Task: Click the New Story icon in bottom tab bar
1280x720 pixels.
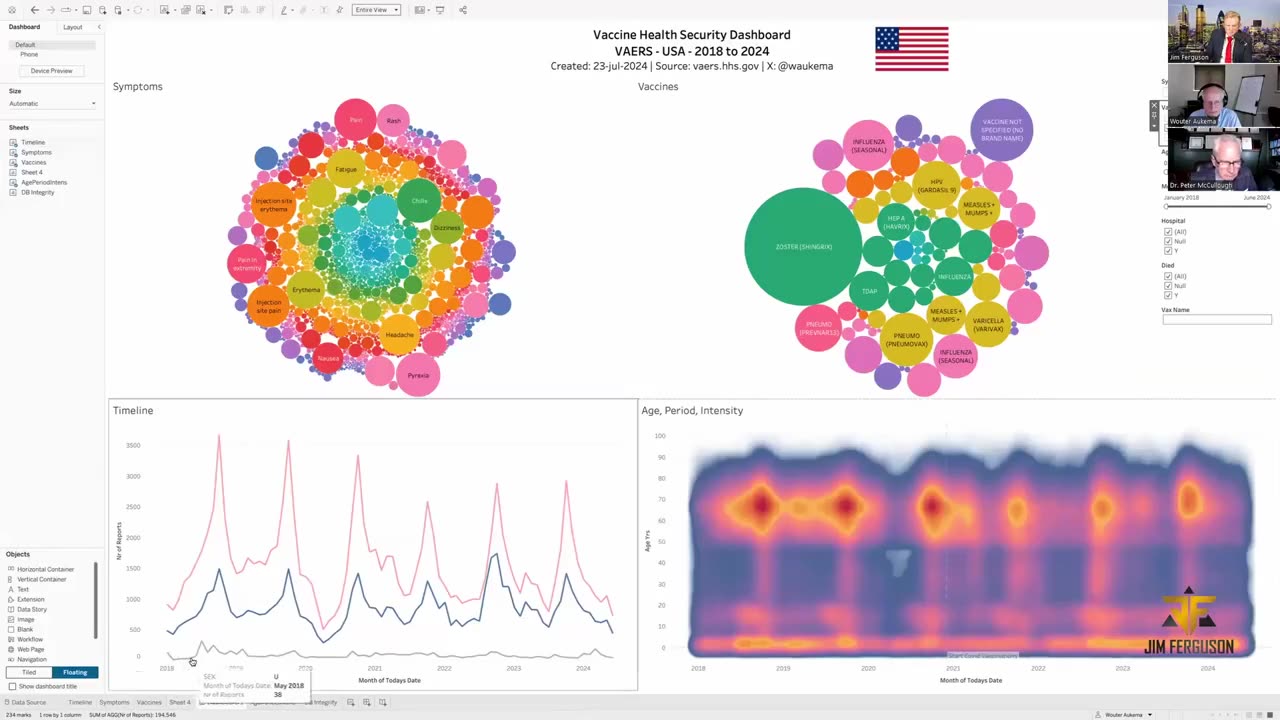Action: coord(383,702)
